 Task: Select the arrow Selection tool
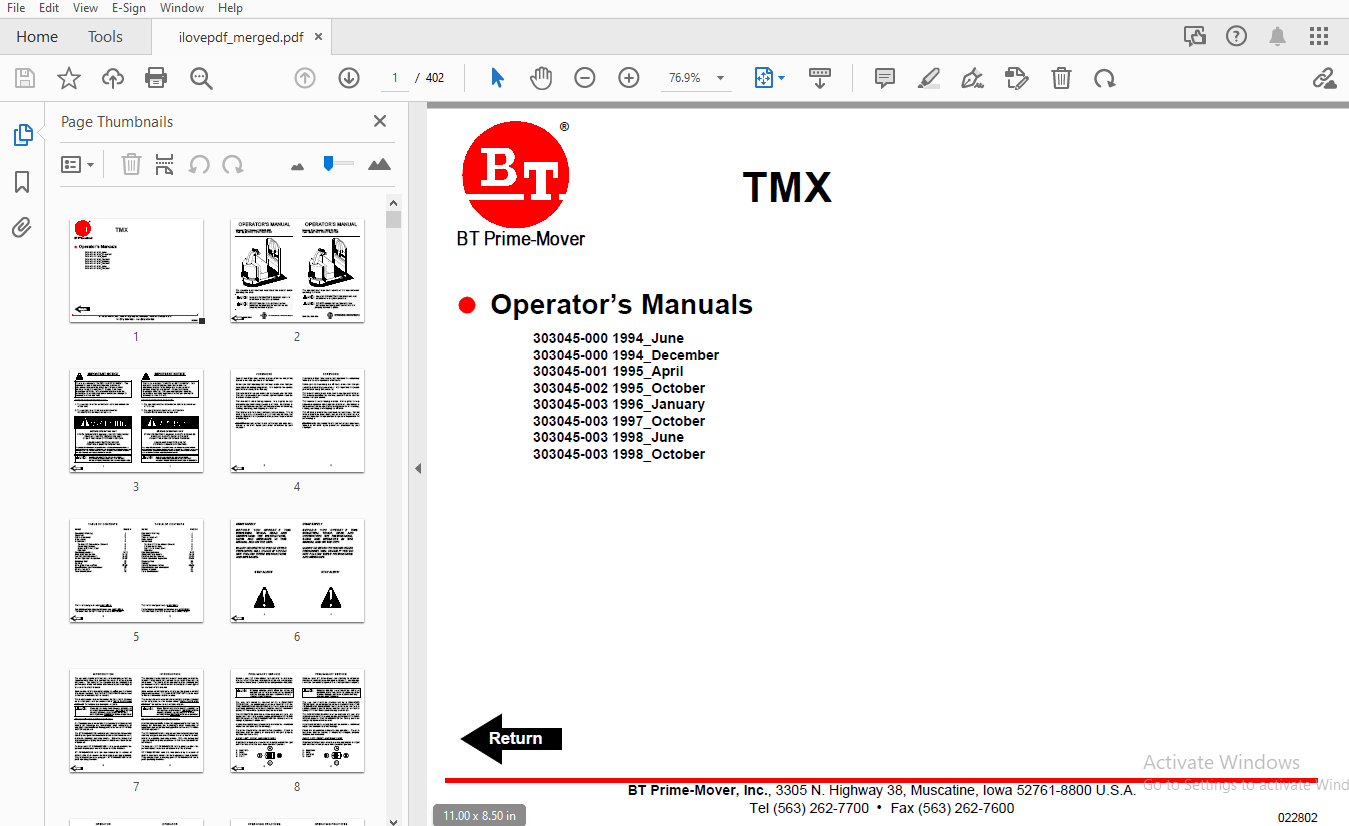tap(497, 78)
